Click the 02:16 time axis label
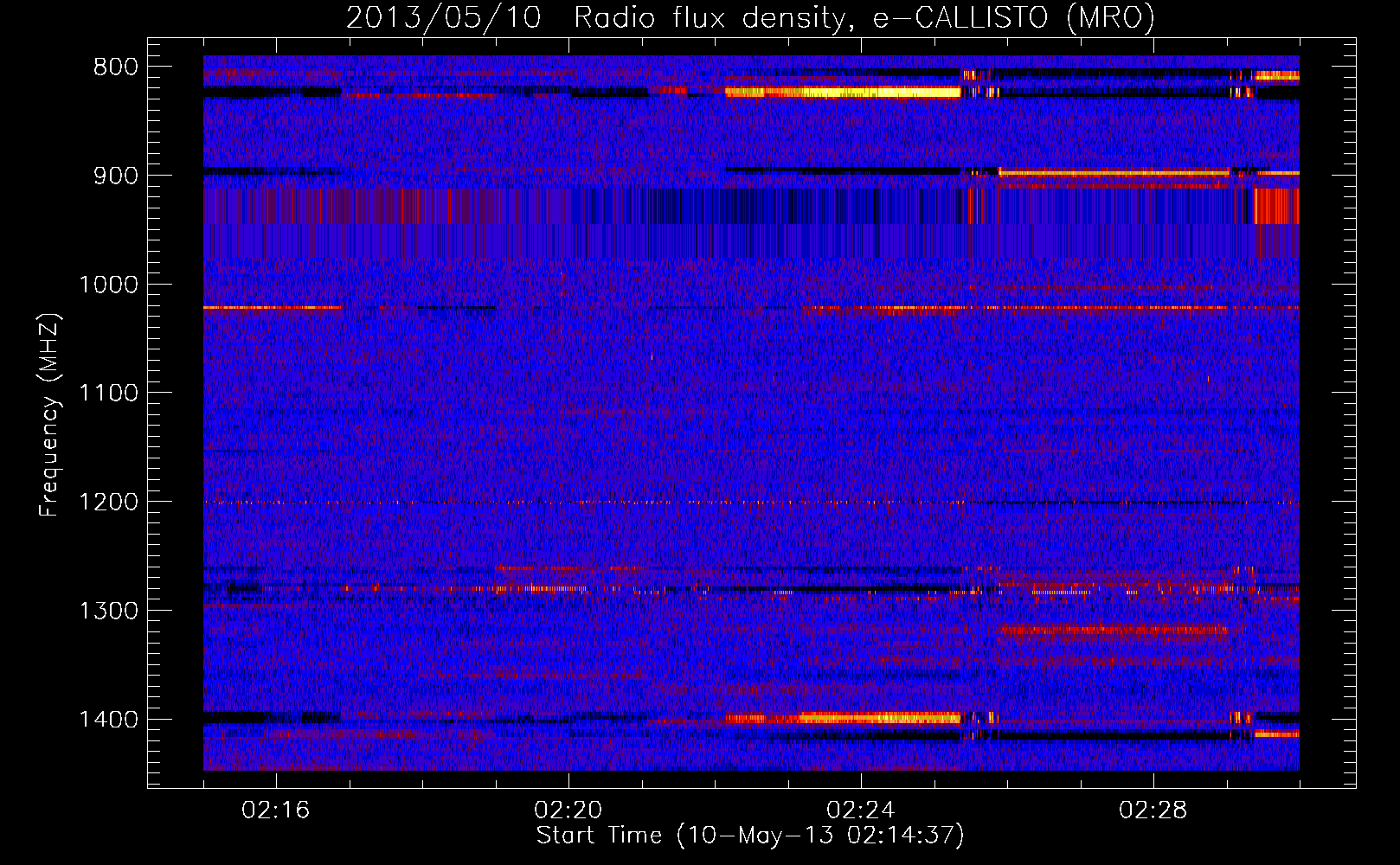This screenshot has width=1400, height=865. point(276,811)
